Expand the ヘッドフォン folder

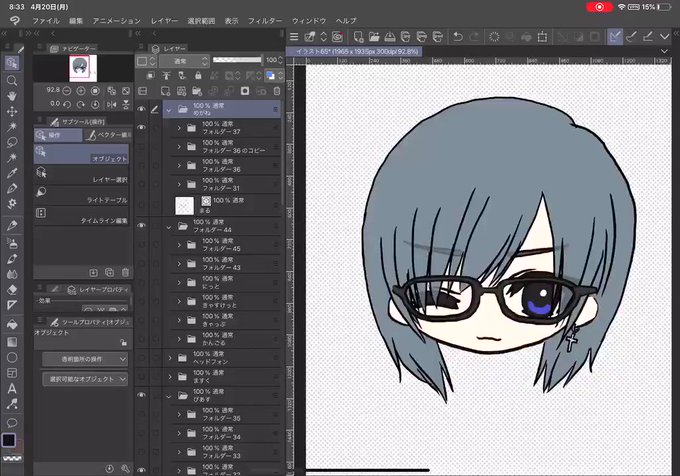pos(170,358)
